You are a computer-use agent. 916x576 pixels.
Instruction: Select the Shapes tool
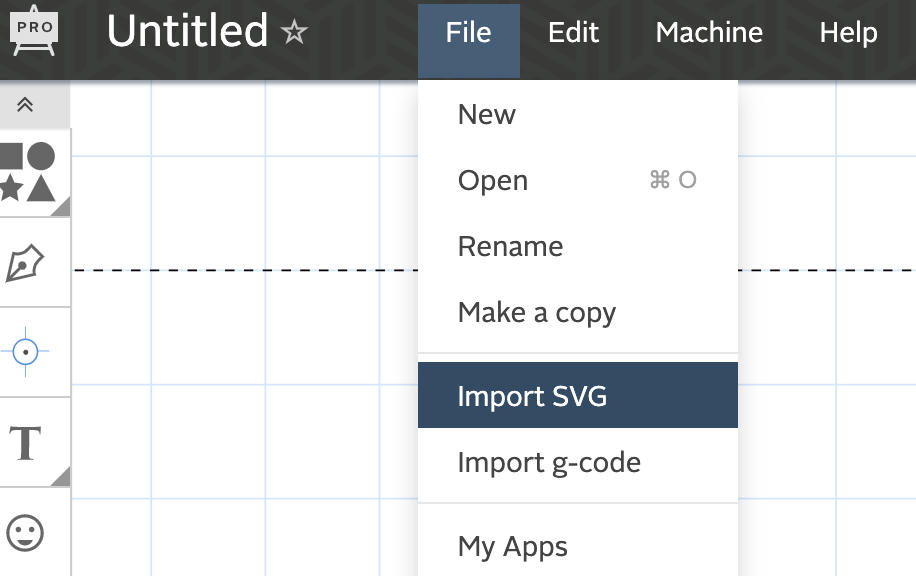click(28, 172)
